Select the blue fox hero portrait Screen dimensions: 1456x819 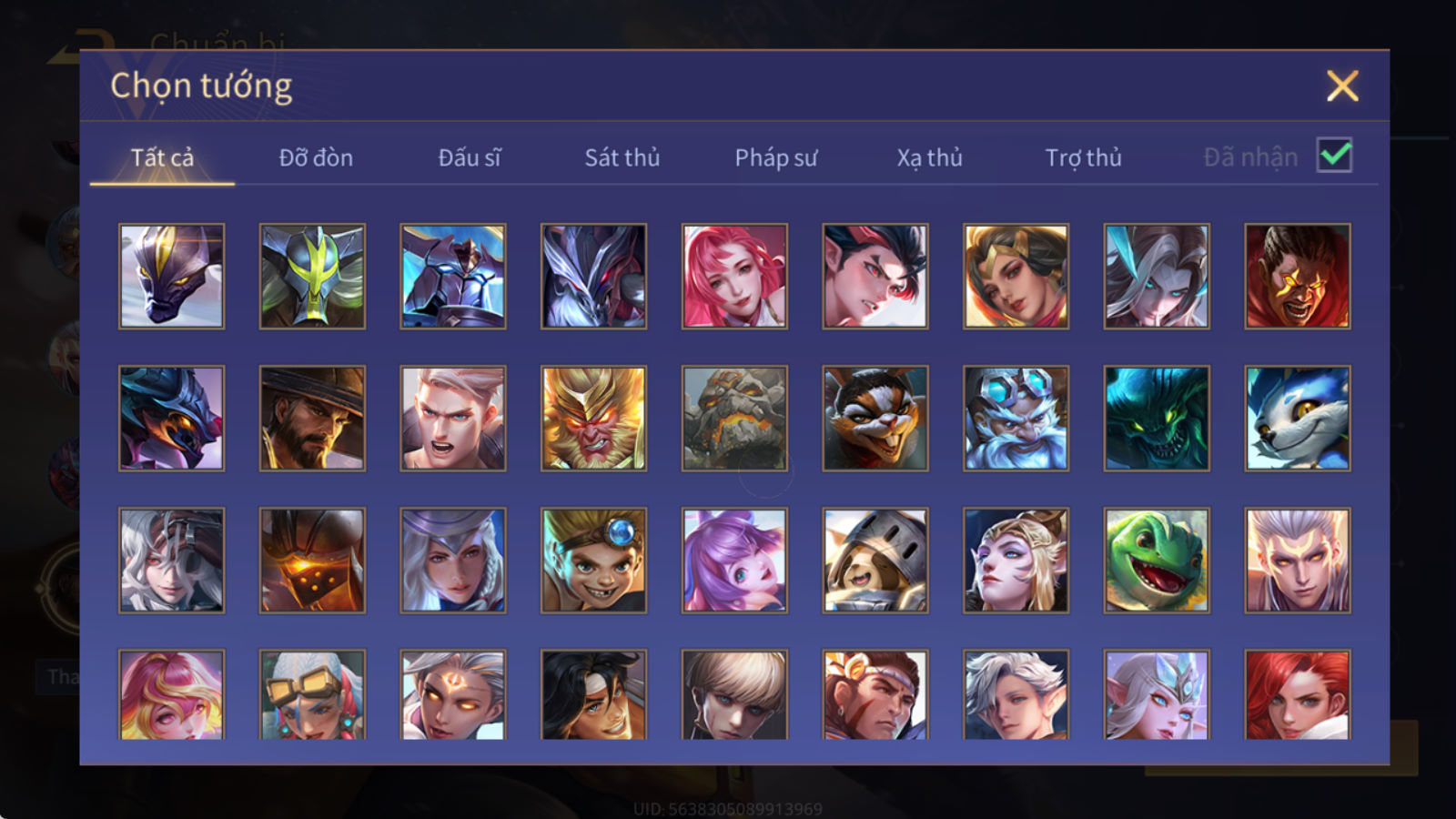coord(1298,418)
